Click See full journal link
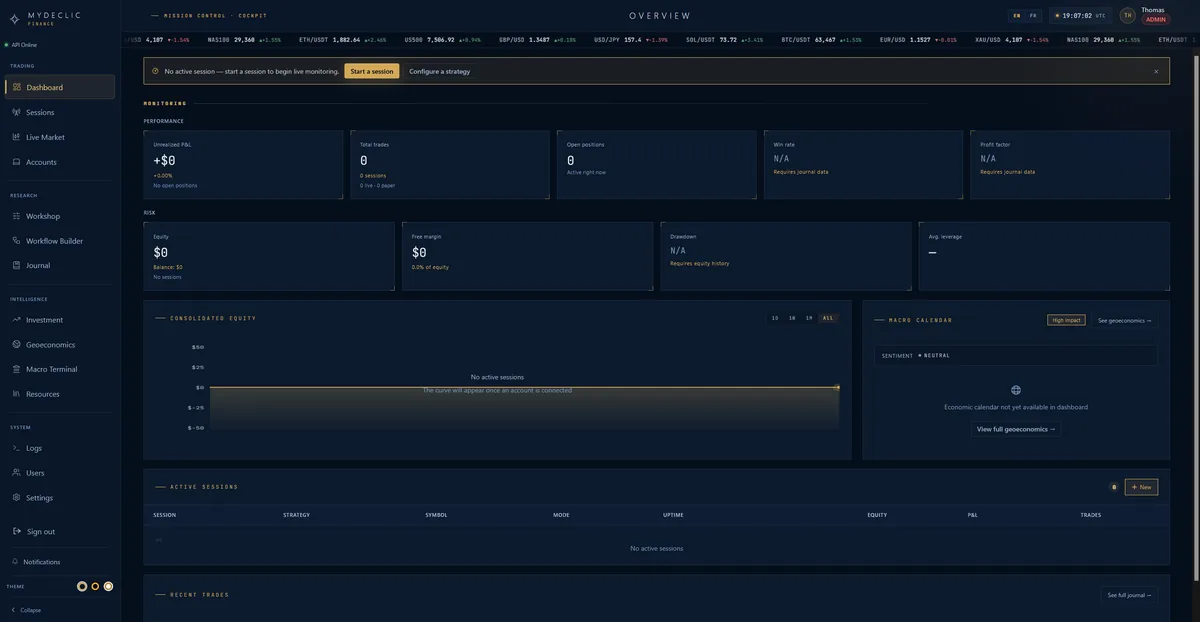 pos(1129,595)
